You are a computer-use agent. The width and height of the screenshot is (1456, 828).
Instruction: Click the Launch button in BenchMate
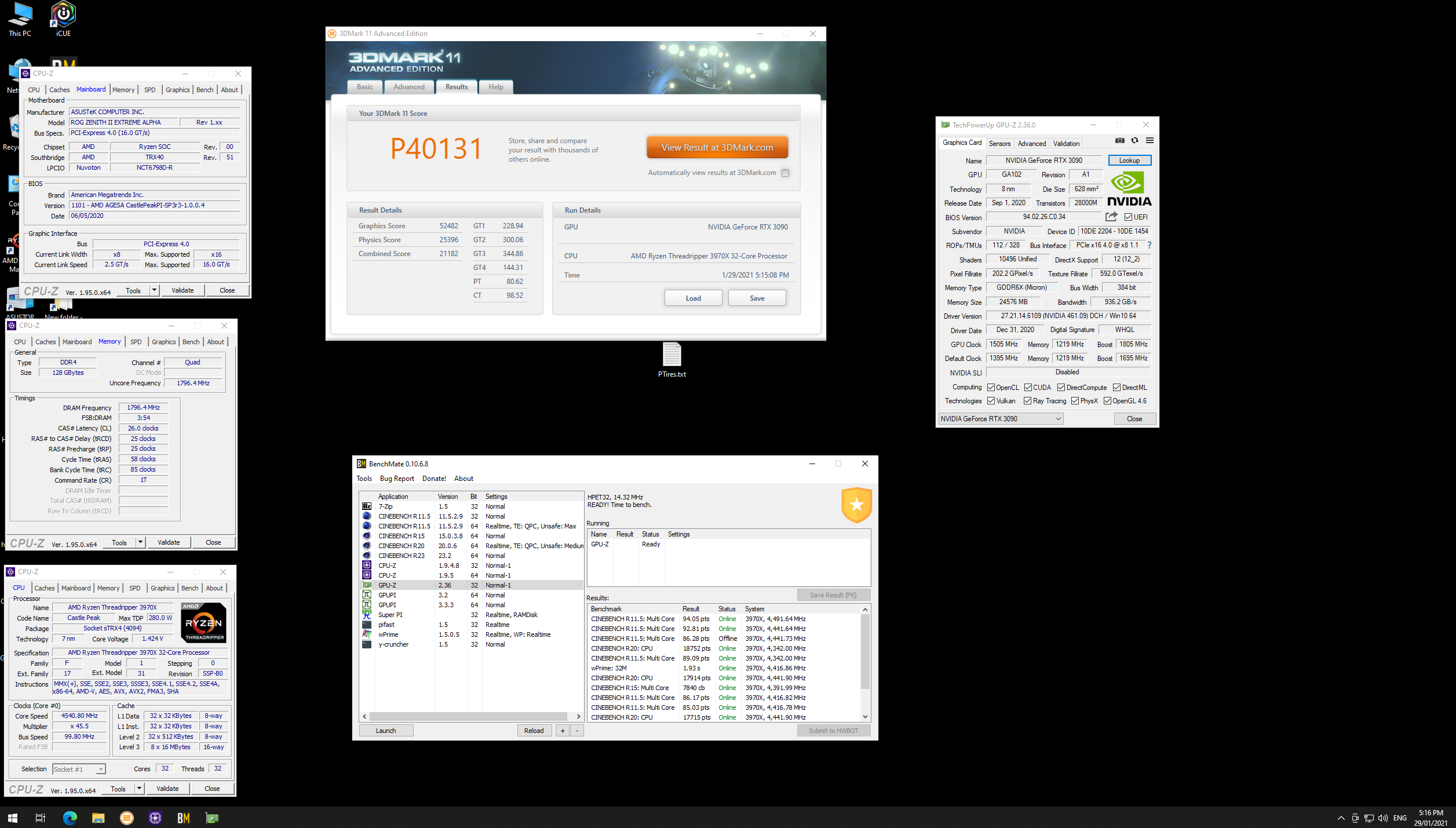(x=386, y=731)
